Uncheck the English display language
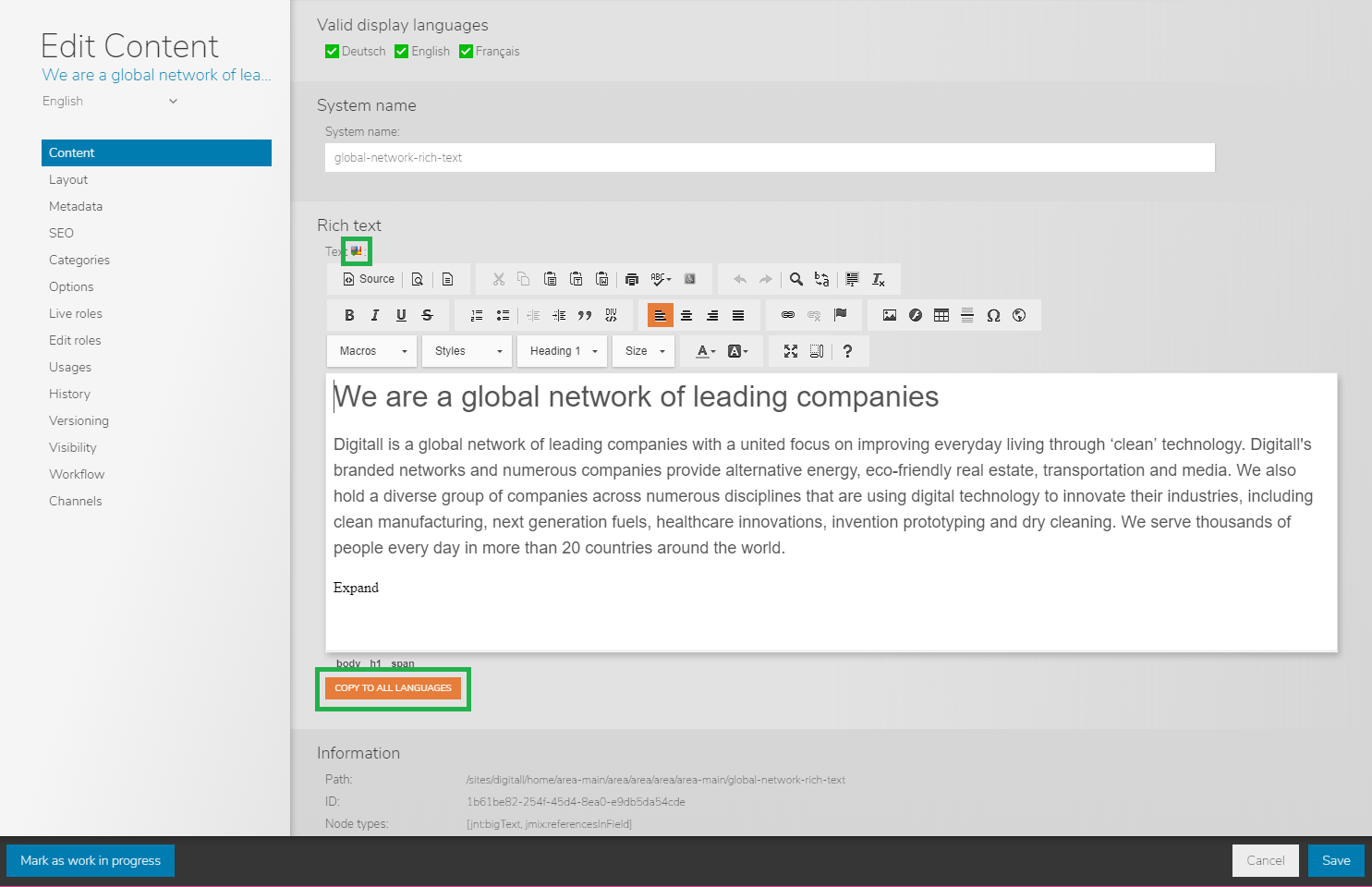 402,52
